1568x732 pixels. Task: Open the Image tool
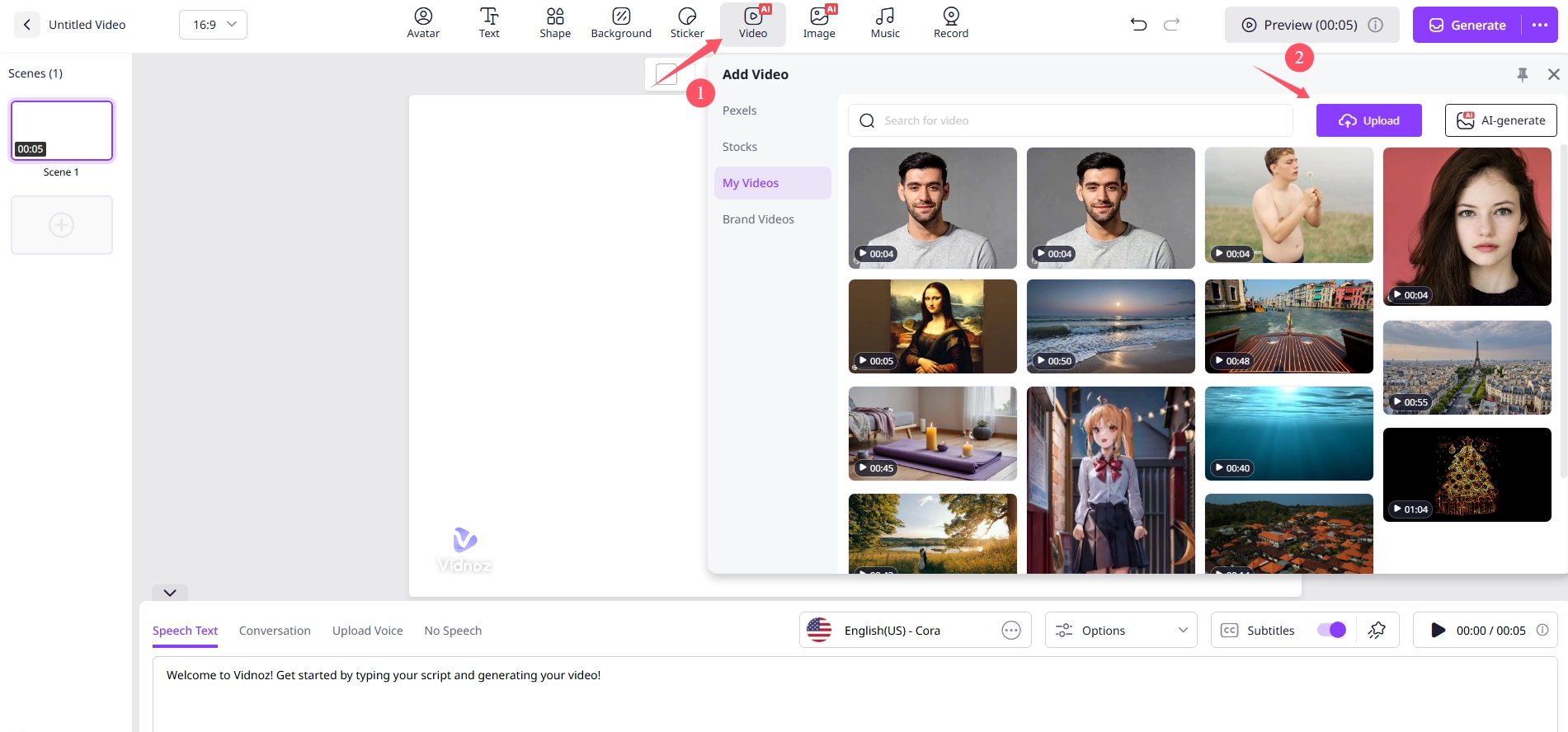819,24
